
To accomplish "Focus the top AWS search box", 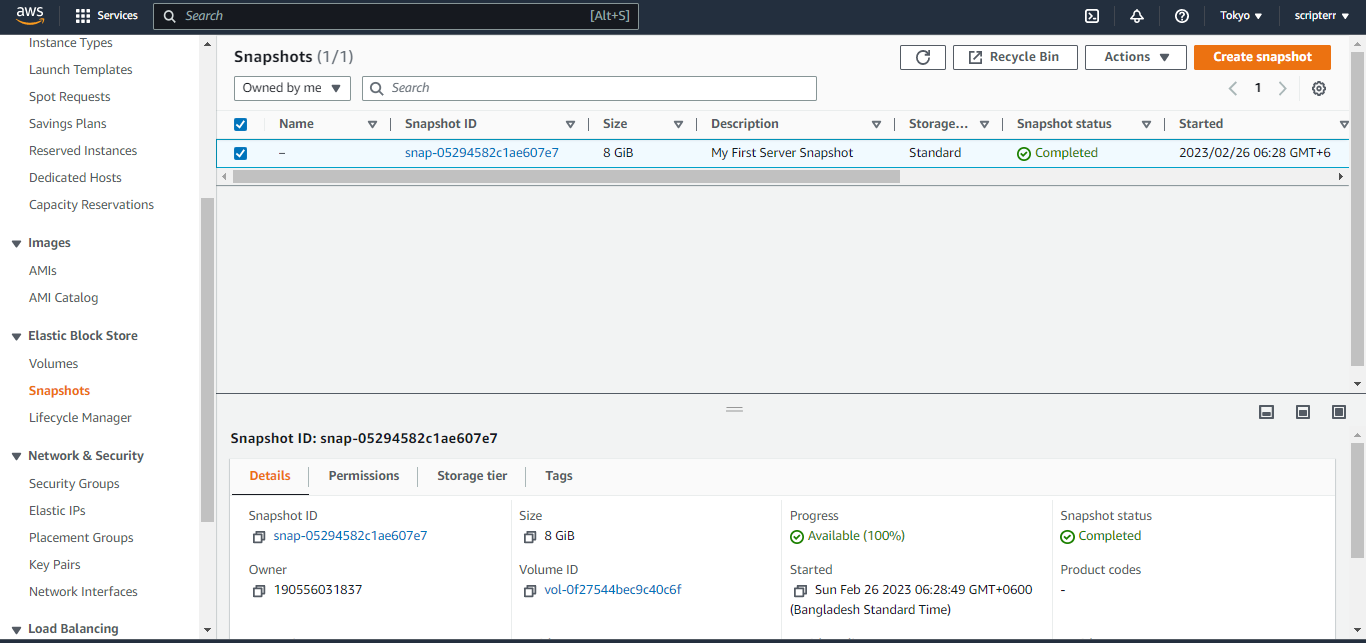I will [x=396, y=16].
